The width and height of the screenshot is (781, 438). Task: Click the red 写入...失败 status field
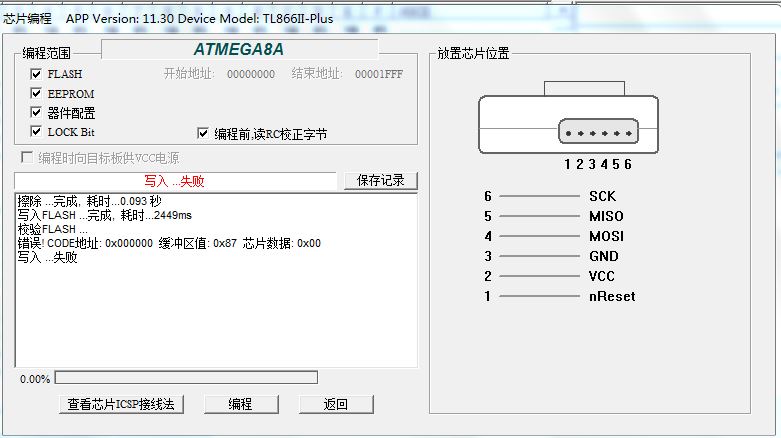click(175, 181)
